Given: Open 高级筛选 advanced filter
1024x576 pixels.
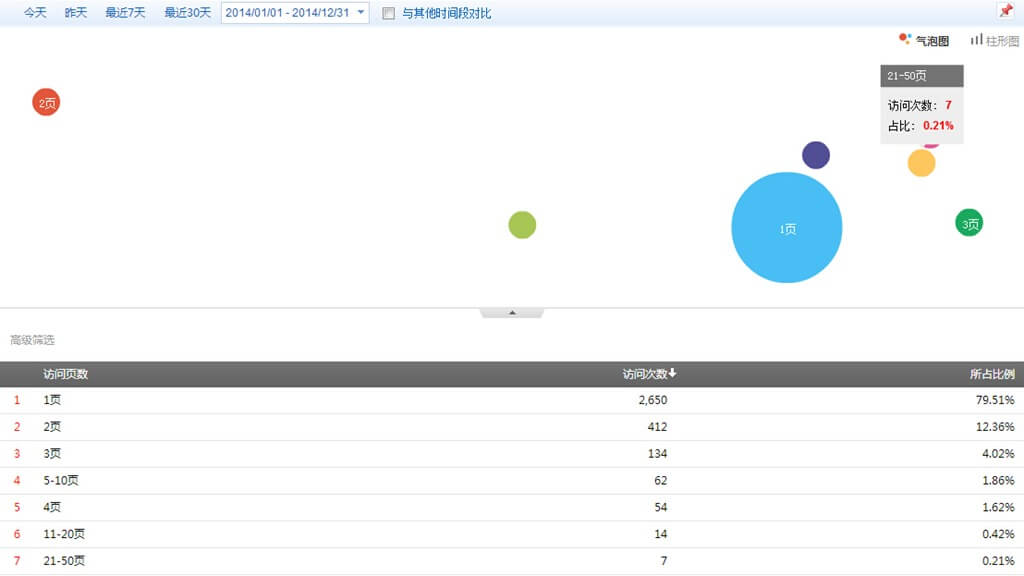Looking at the screenshot, I should pos(32,340).
